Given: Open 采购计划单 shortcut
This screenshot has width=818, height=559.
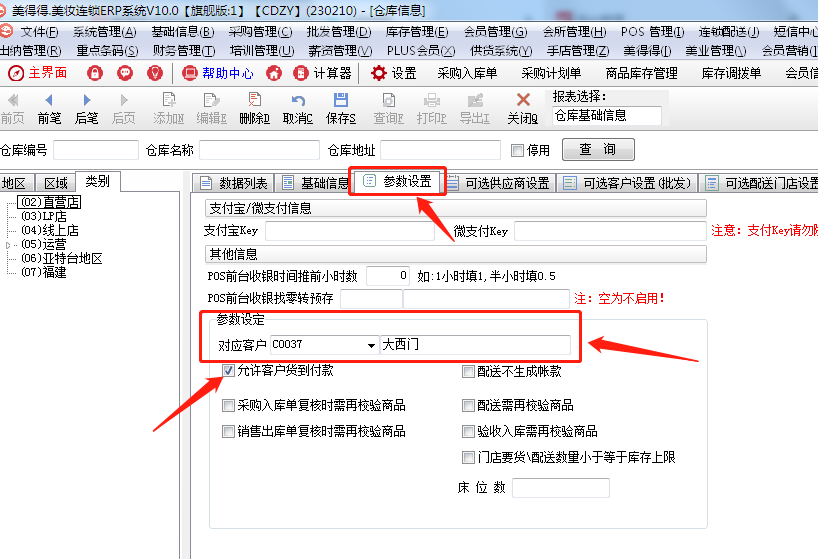Looking at the screenshot, I should point(551,74).
